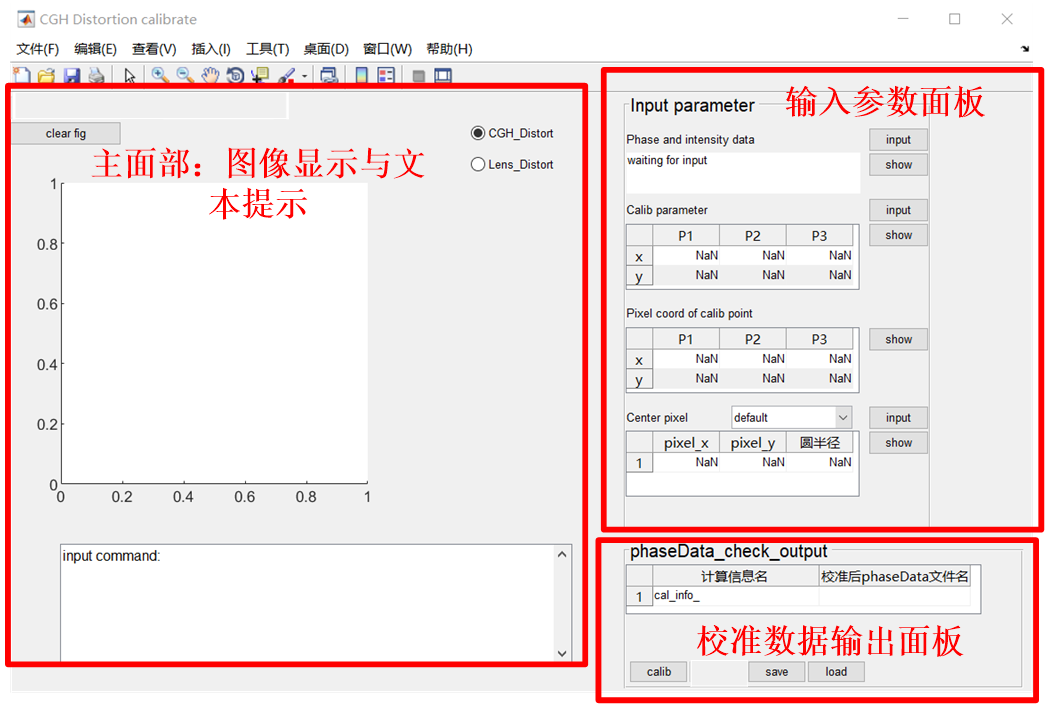This screenshot has width=1051, height=709.
Task: Toggle the Insert Colorbar toolbar icon
Action: 361,75
